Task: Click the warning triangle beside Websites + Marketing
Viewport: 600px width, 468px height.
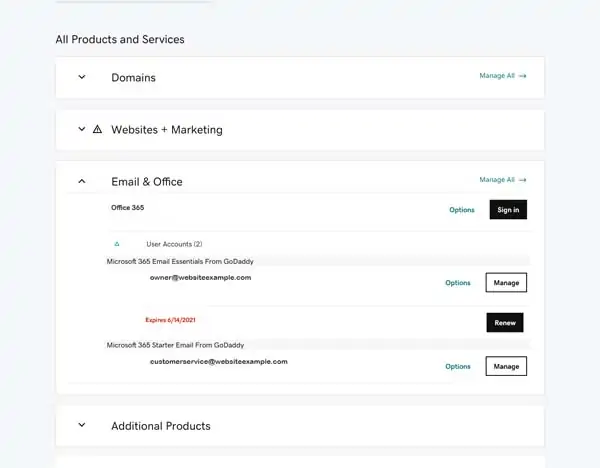Action: pyautogui.click(x=98, y=129)
